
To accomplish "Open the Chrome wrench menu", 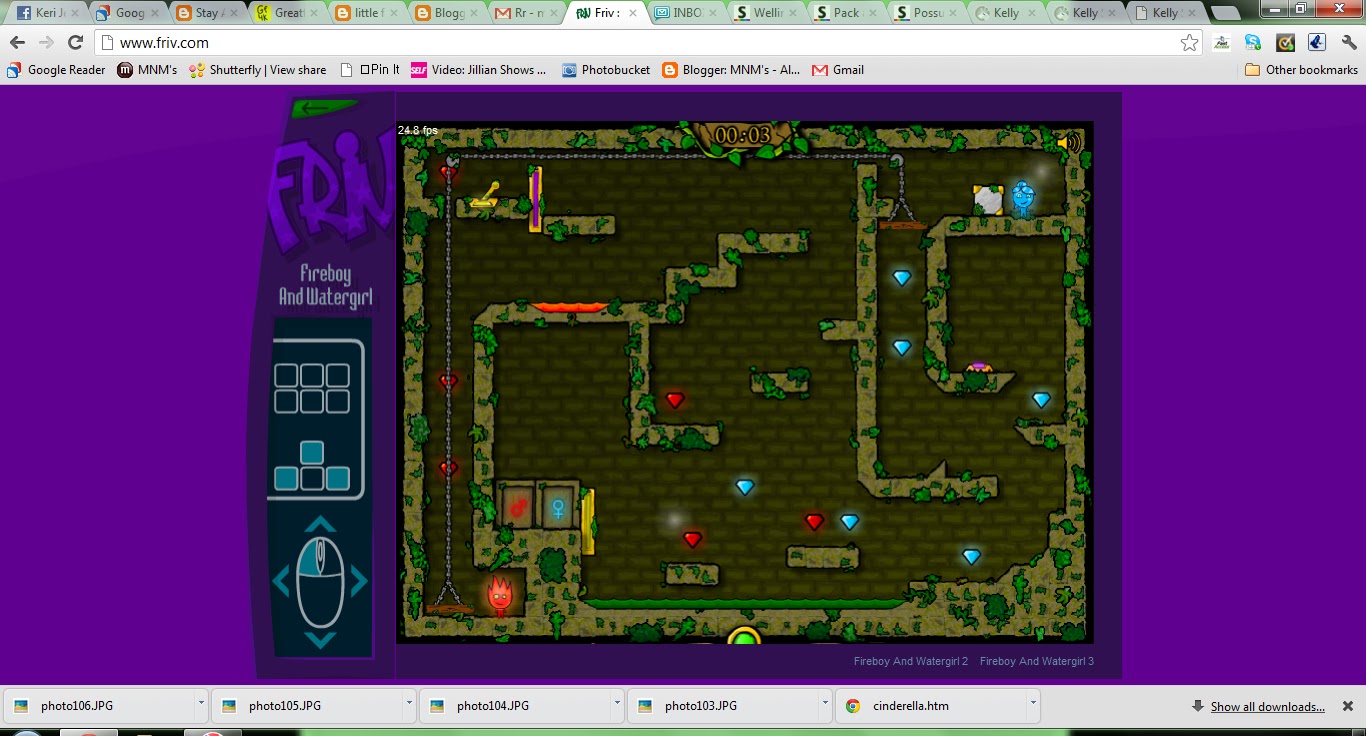I will pos(1349,43).
